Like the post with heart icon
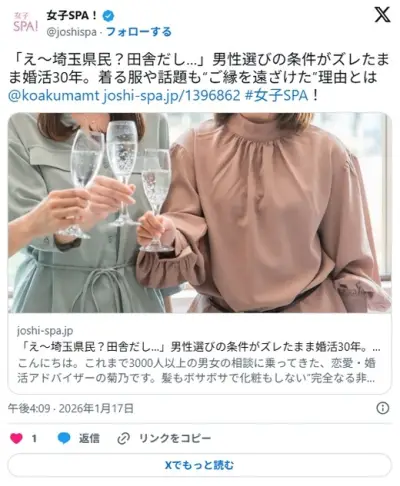Viewport: 400px width, 486px height. click(16, 438)
